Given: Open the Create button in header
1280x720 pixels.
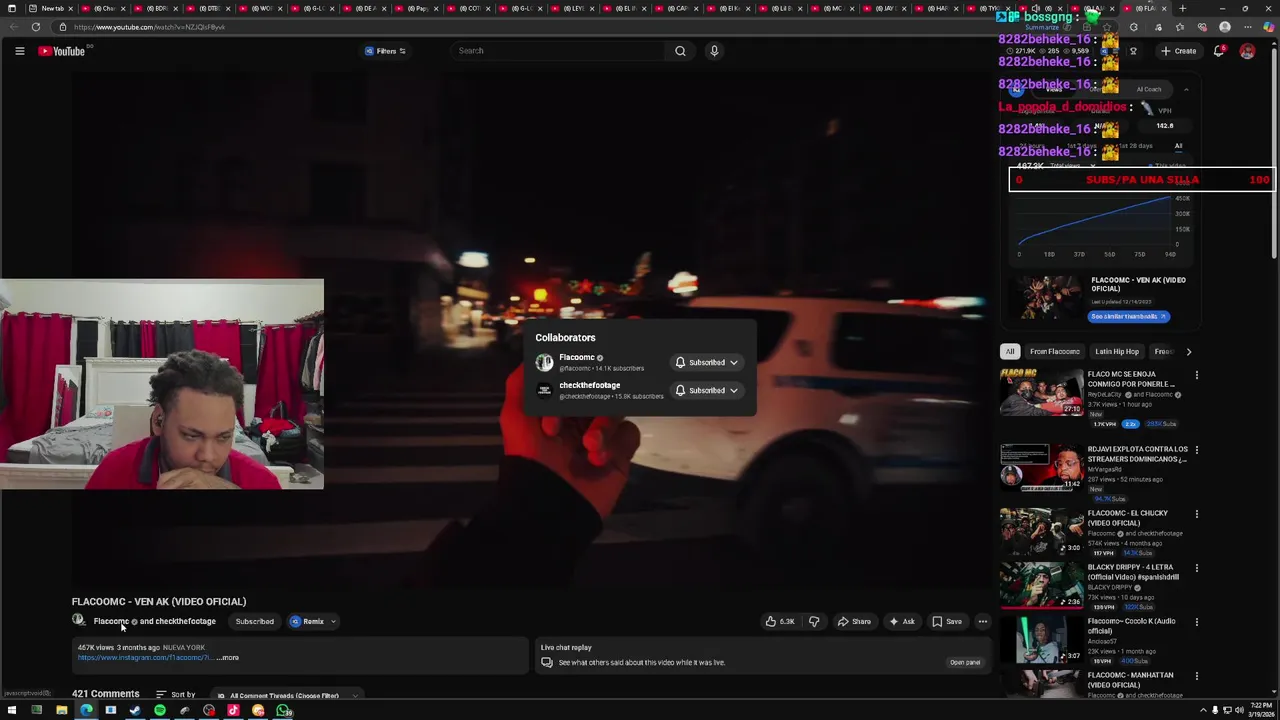Looking at the screenshot, I should click(x=1179, y=51).
